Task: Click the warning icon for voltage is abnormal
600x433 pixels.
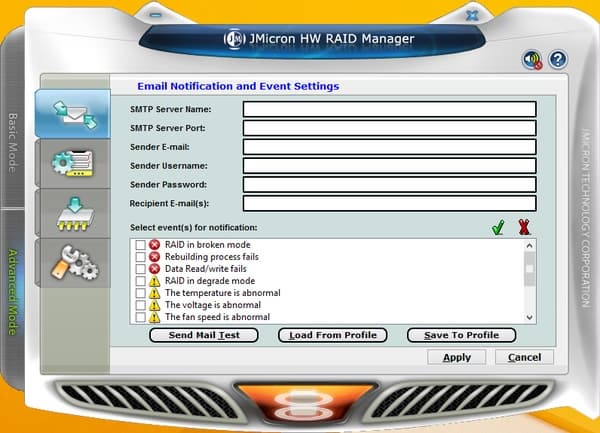Action: point(155,305)
